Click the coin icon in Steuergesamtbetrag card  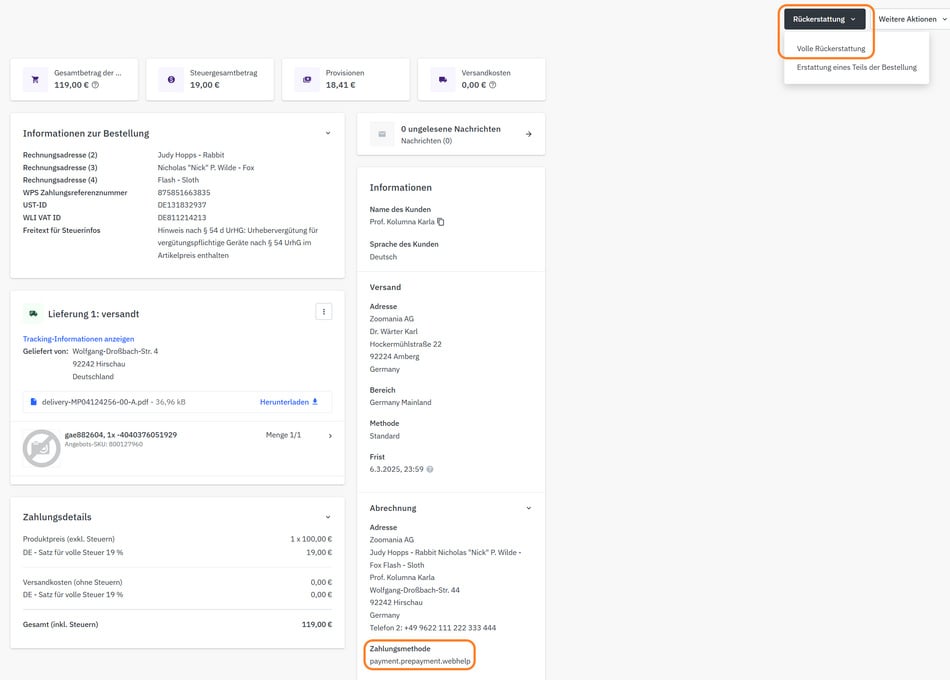pyautogui.click(x=171, y=79)
